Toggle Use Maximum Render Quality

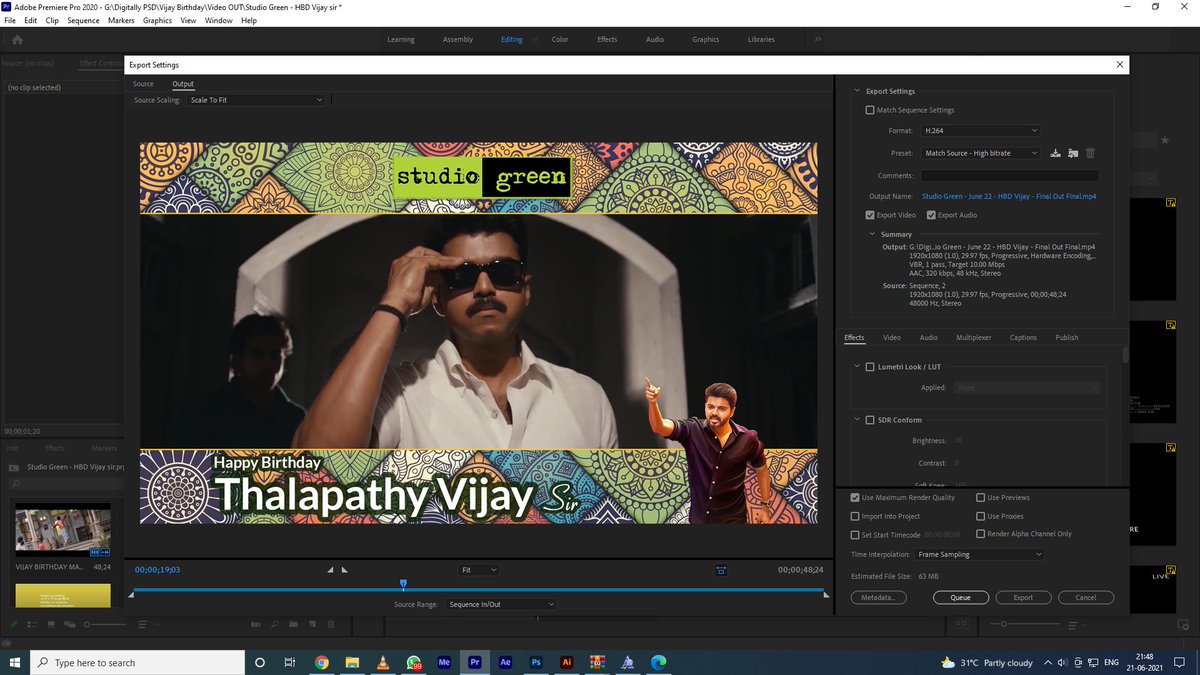(855, 498)
